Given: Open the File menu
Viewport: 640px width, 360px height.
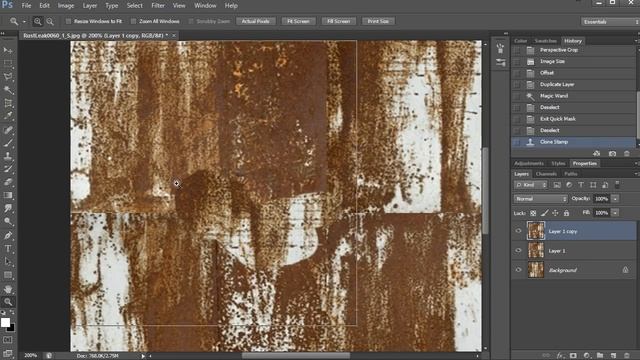Looking at the screenshot, I should 26,6.
